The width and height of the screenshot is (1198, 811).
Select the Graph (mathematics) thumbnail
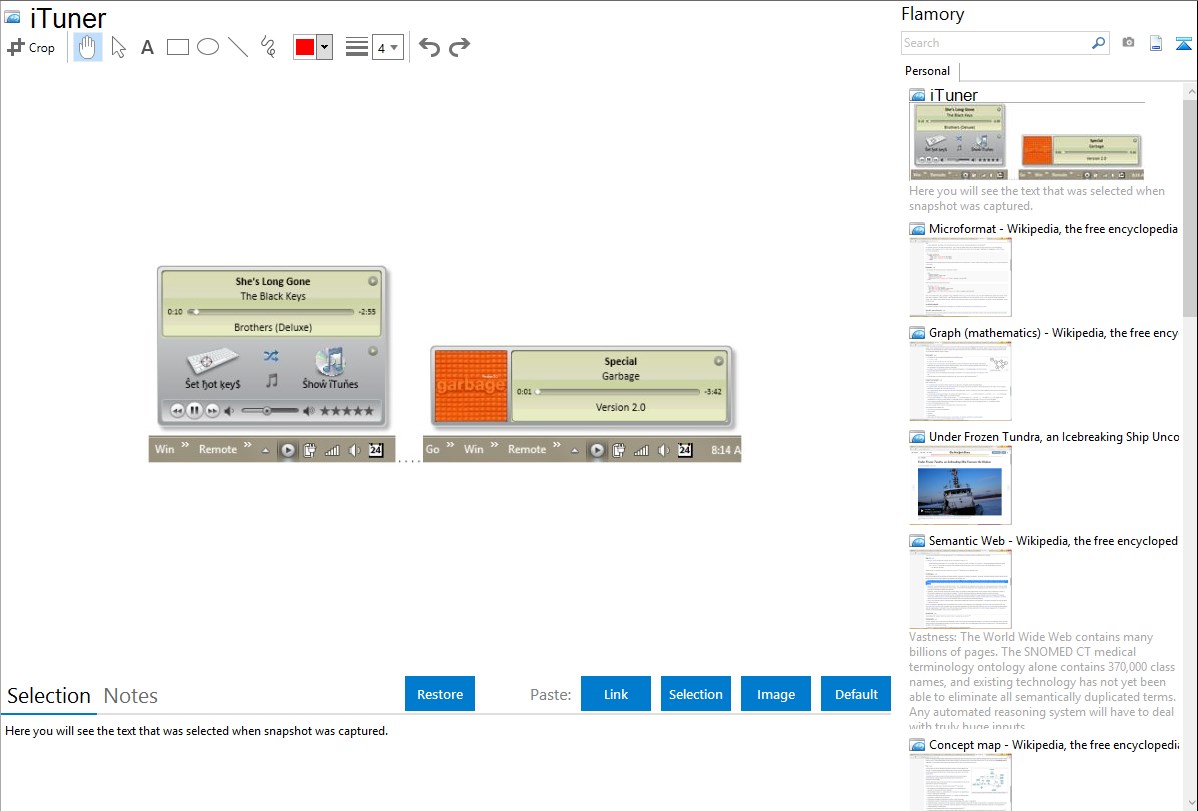point(960,381)
